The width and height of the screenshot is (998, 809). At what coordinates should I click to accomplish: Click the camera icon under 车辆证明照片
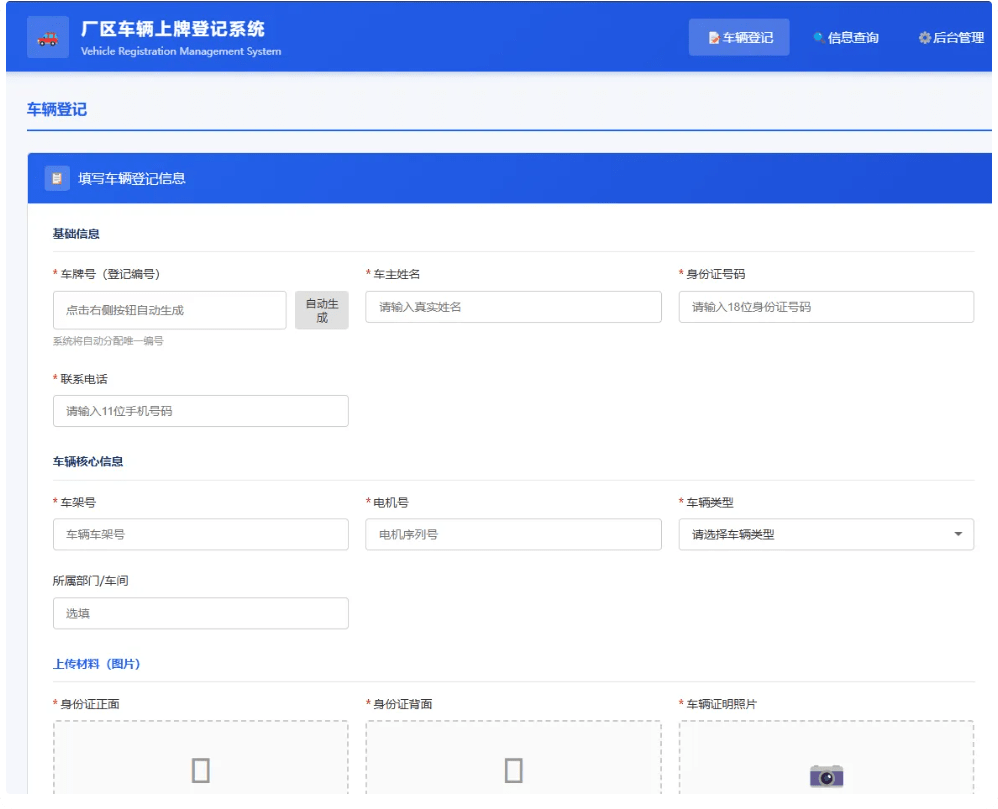coord(826,776)
